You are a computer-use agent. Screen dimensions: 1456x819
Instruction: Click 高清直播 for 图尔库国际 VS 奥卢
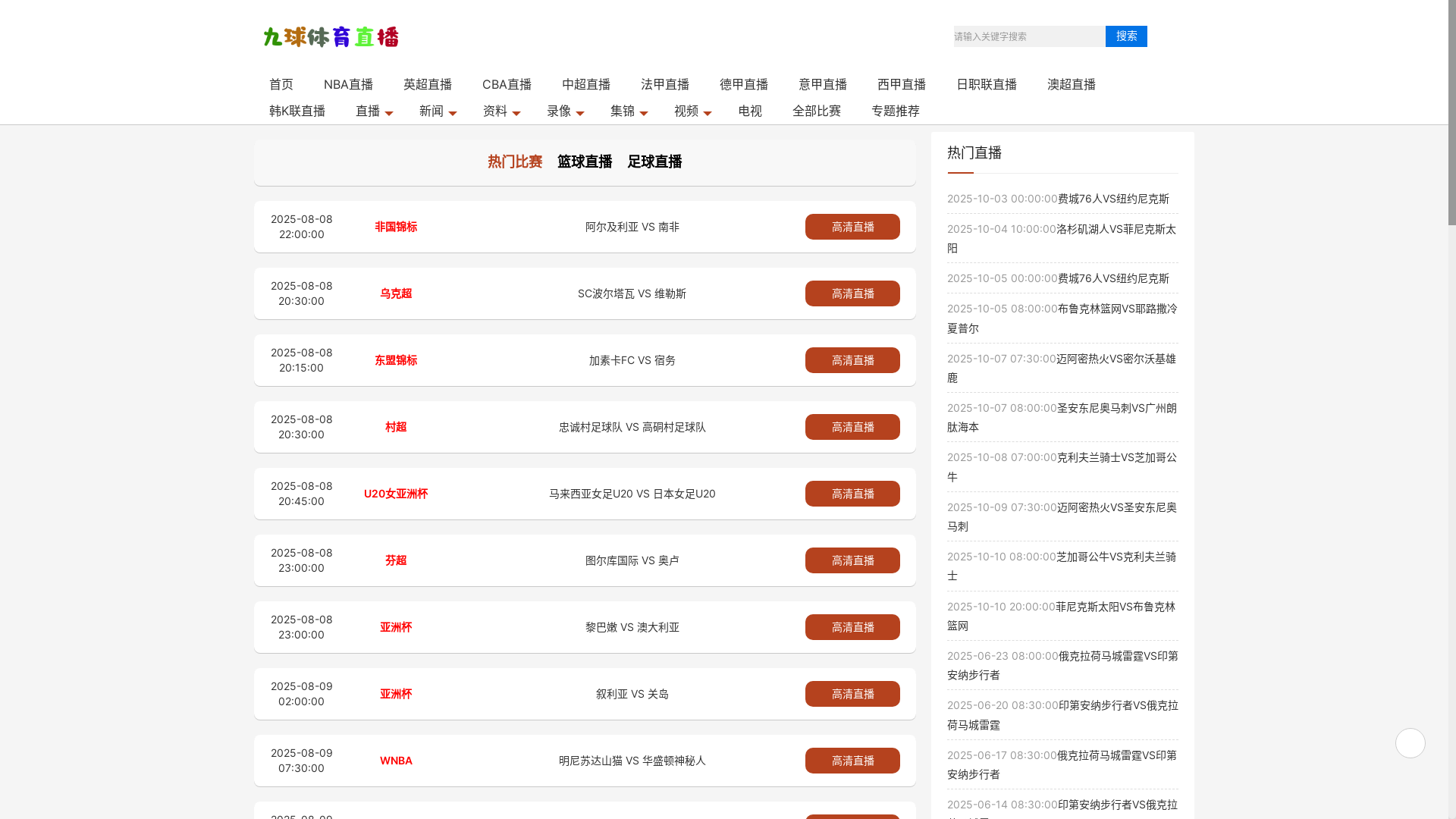[852, 560]
